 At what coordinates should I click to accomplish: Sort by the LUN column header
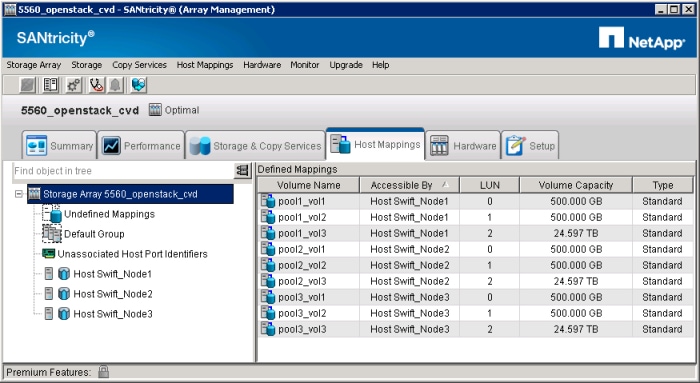click(490, 185)
